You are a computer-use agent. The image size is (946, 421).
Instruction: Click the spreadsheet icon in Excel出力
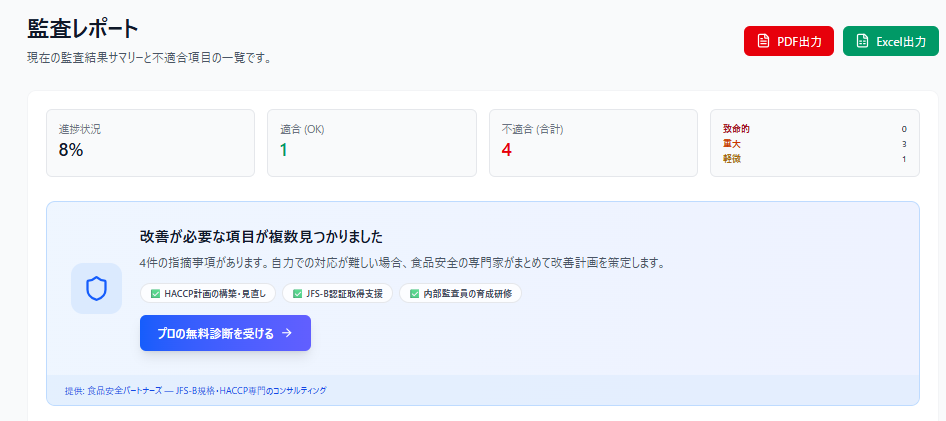[862, 41]
